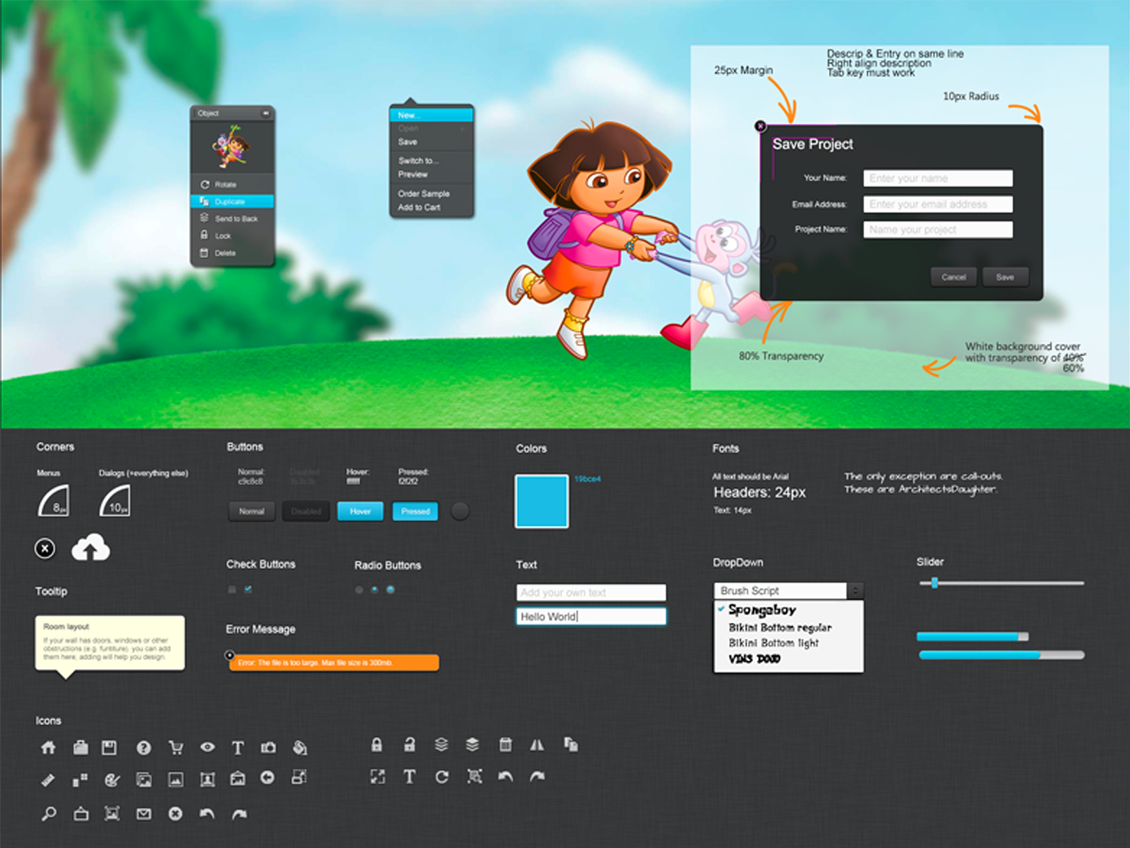Close the Save Project dialog

point(760,126)
